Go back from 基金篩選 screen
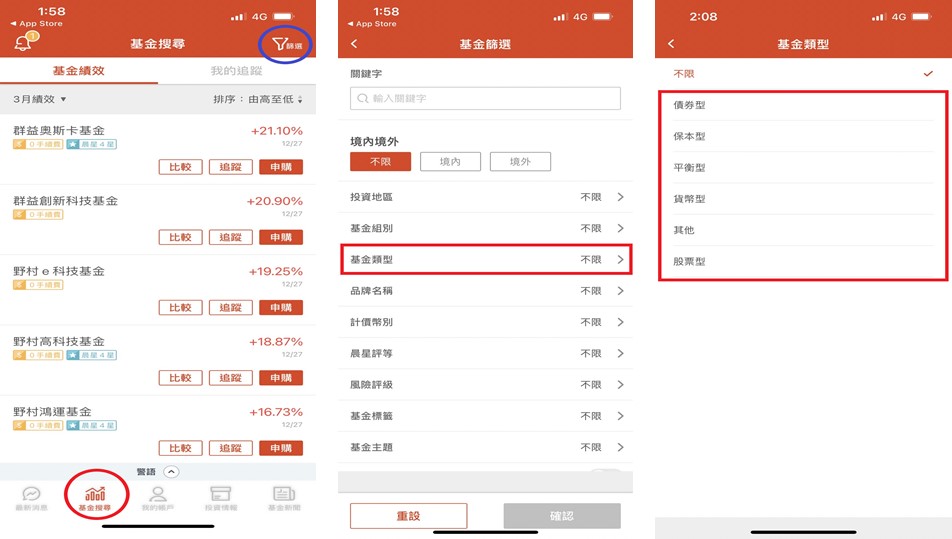 pyautogui.click(x=354, y=44)
